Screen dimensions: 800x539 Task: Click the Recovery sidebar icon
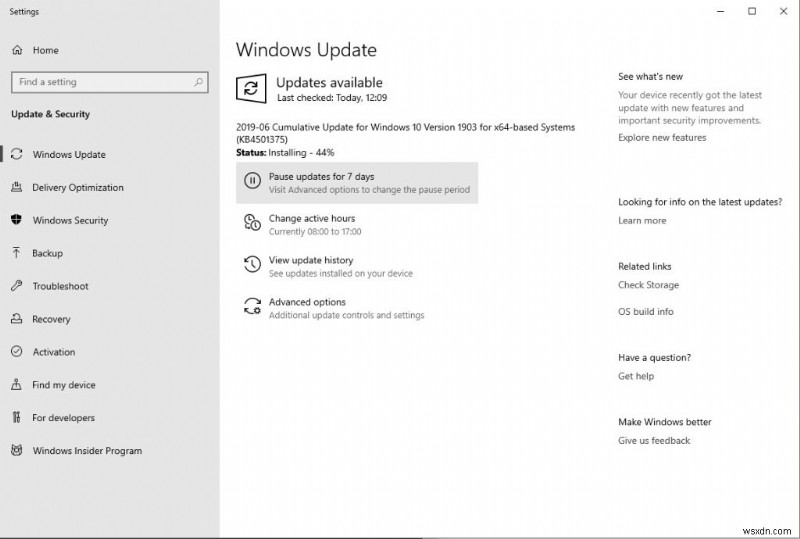(17, 318)
